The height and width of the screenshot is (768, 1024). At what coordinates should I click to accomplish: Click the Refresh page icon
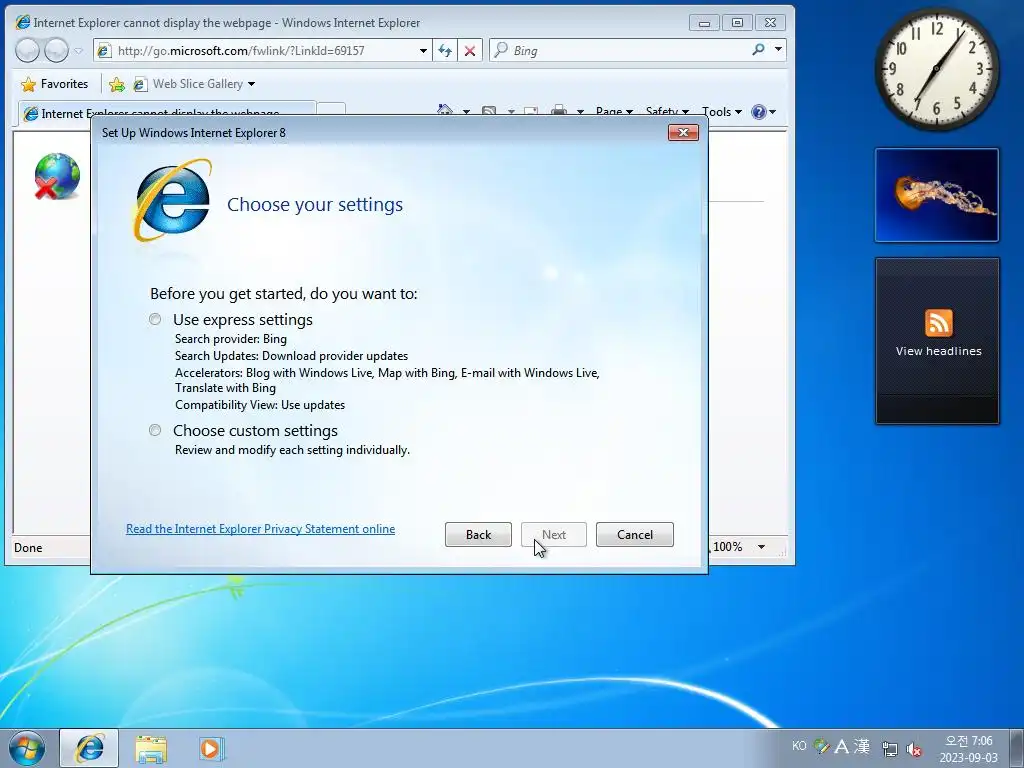pyautogui.click(x=445, y=50)
